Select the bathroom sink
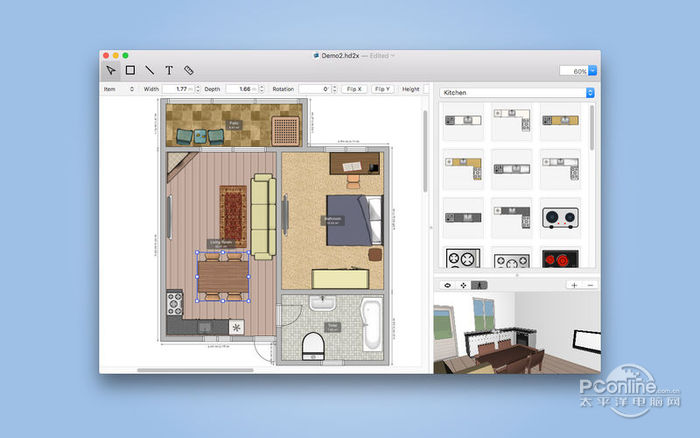Screen dimensions: 700x438 point(322,303)
